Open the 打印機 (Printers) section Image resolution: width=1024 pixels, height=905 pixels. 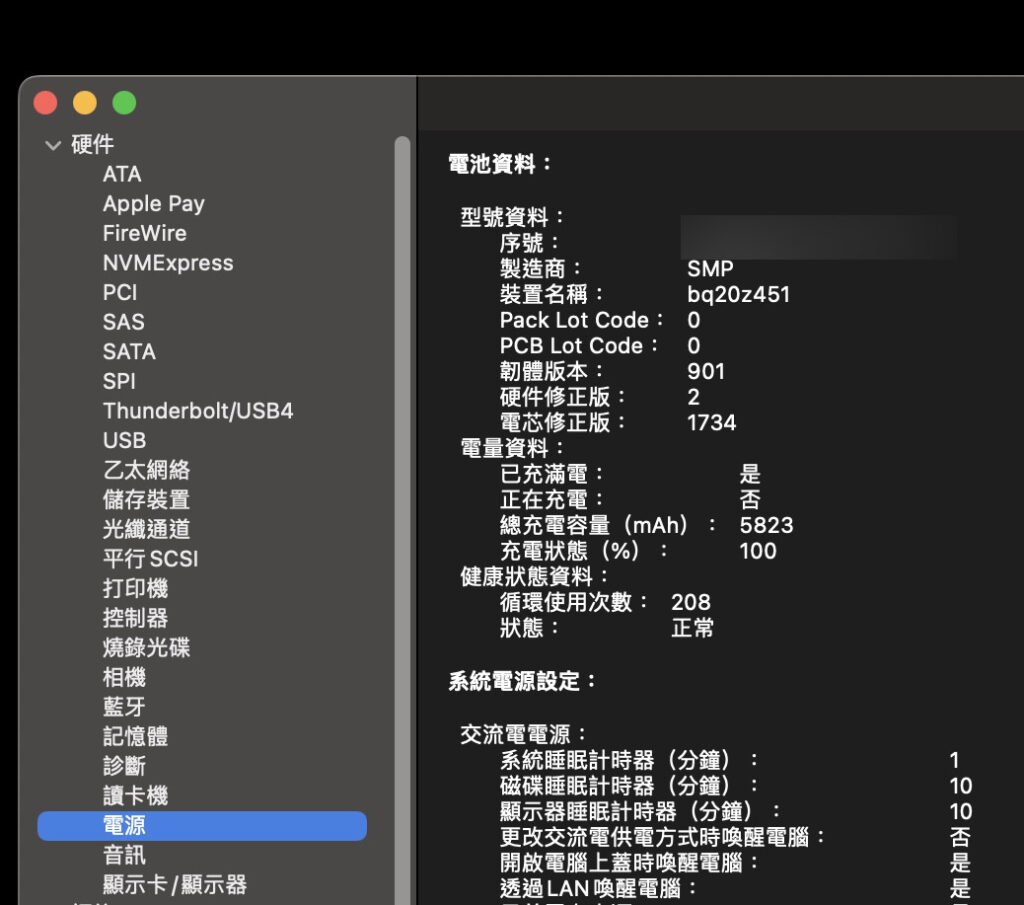(x=135, y=589)
